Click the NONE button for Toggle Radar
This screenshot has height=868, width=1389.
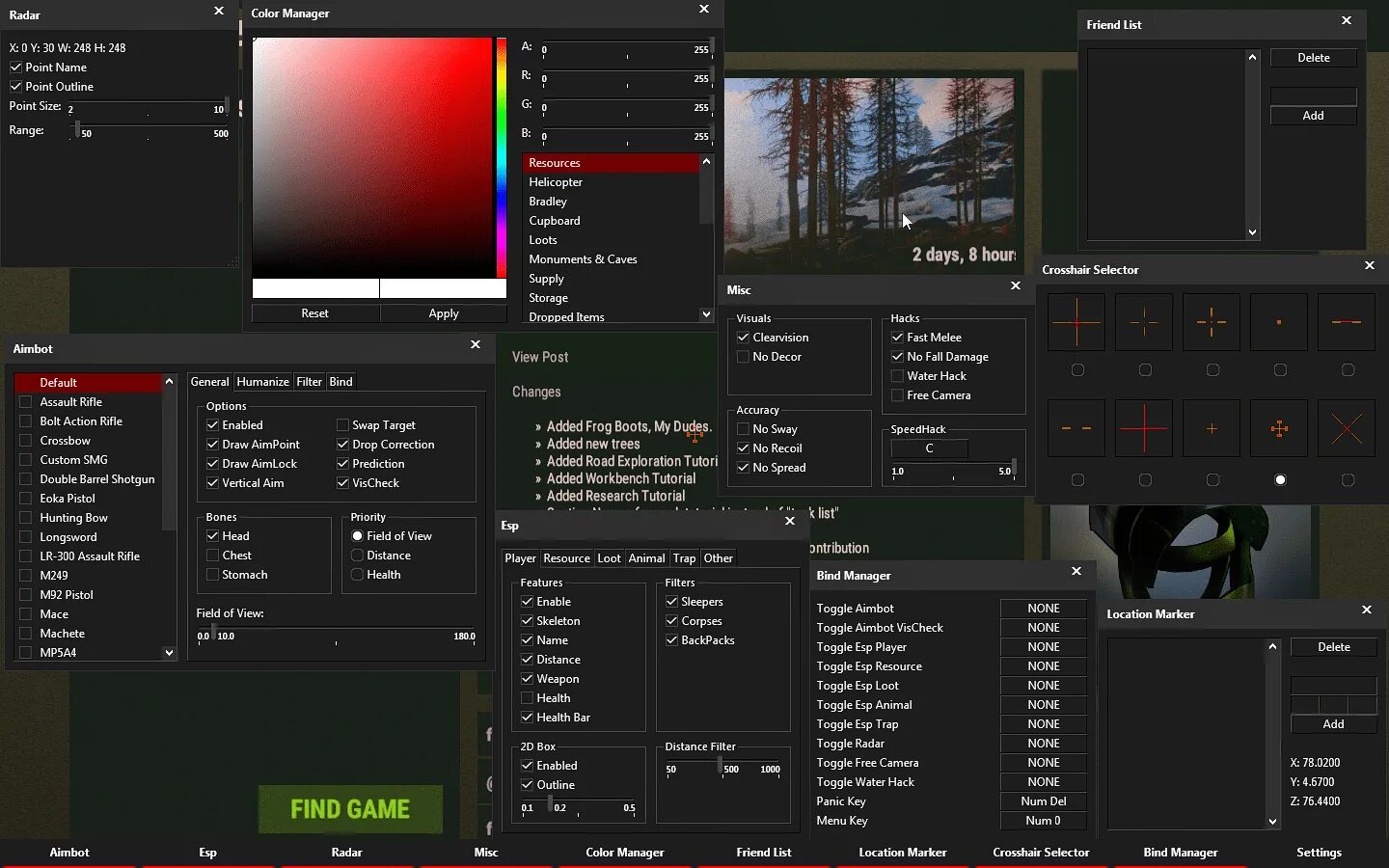pyautogui.click(x=1044, y=744)
